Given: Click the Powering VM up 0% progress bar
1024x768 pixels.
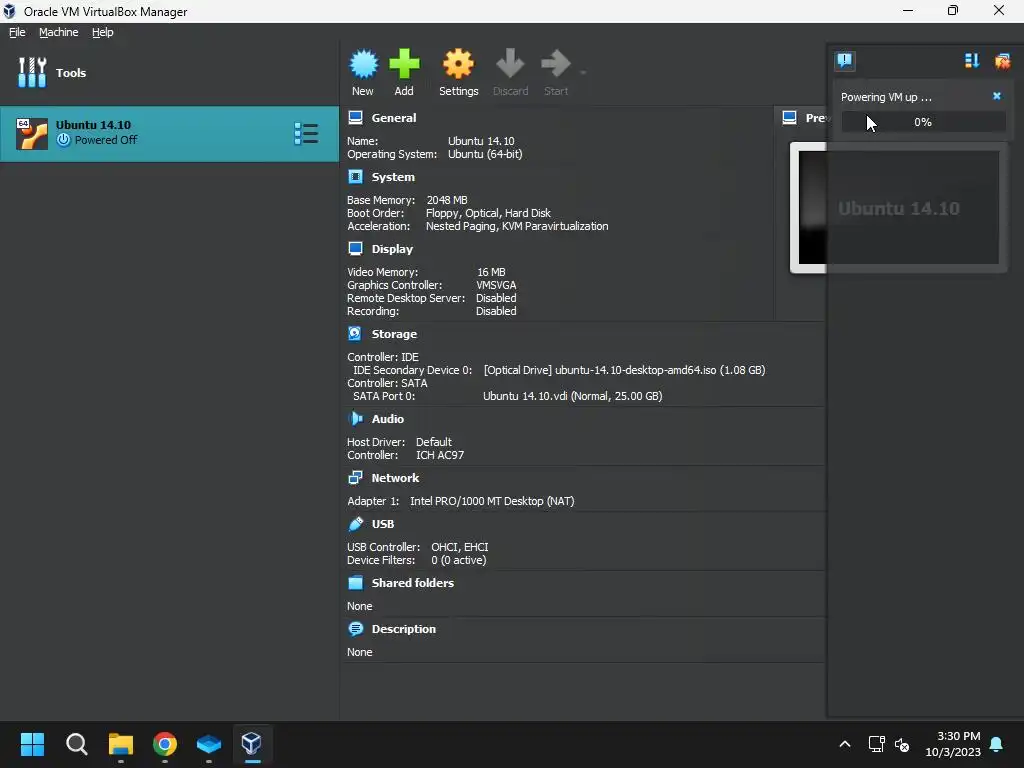Looking at the screenshot, I should click(x=923, y=122).
